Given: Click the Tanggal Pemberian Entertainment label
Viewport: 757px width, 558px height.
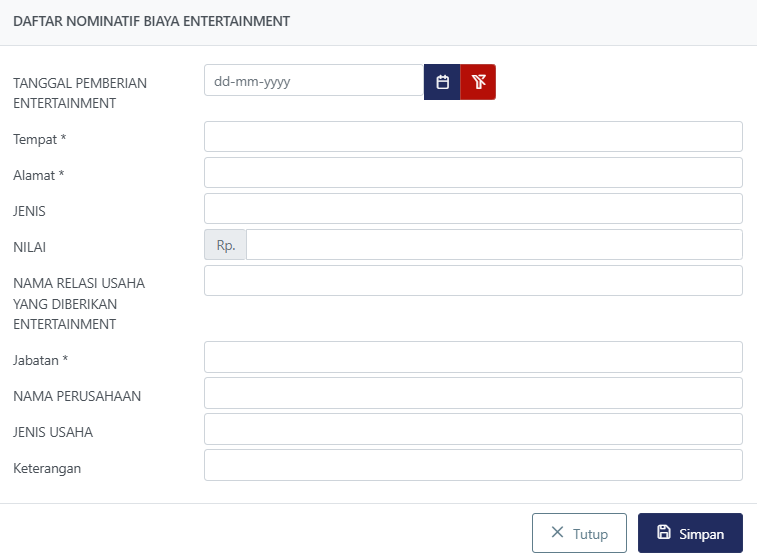Looking at the screenshot, I should pyautogui.click(x=80, y=93).
